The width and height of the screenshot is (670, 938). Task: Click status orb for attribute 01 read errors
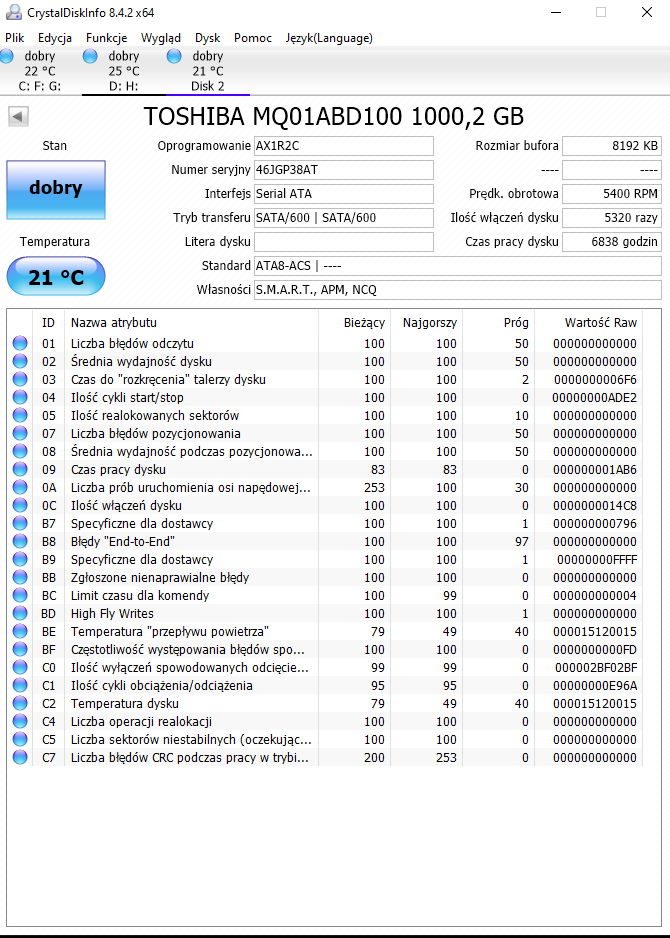tap(20, 343)
